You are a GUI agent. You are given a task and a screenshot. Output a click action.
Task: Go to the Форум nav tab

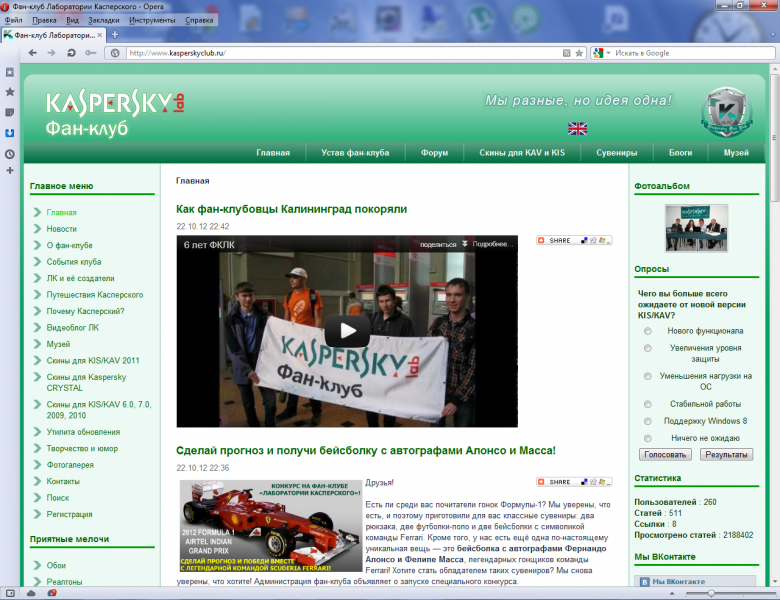click(434, 153)
